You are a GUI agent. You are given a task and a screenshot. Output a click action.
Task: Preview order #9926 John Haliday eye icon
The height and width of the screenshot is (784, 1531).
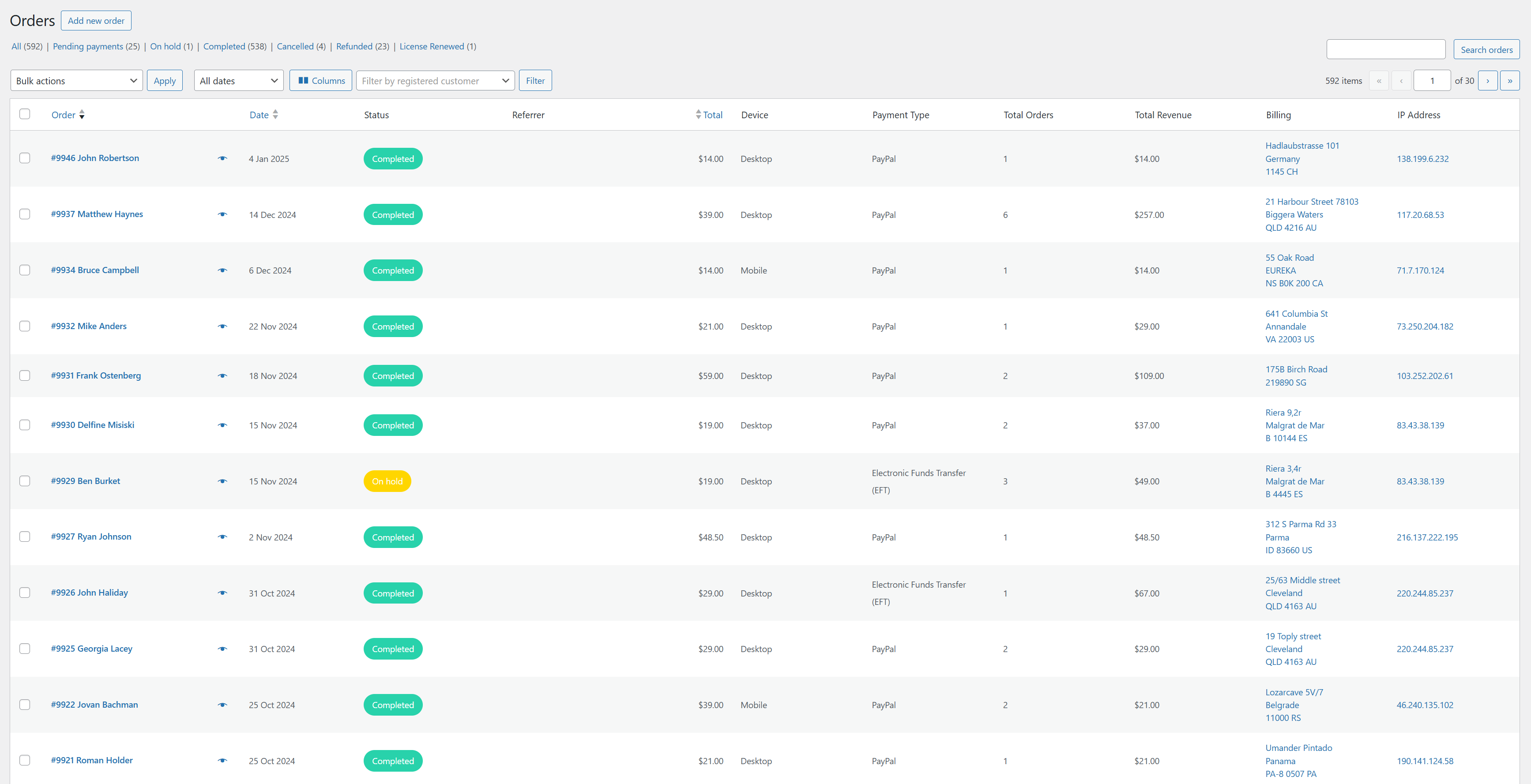[222, 593]
